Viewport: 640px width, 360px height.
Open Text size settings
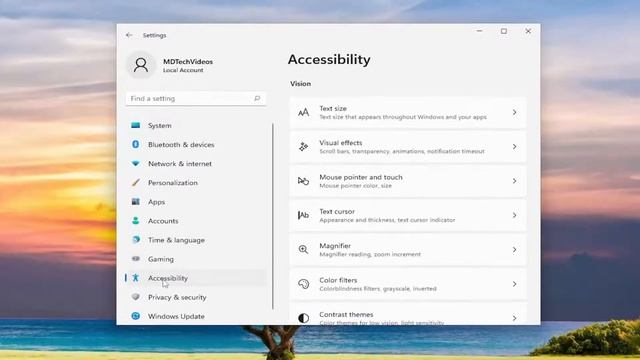tap(408, 112)
